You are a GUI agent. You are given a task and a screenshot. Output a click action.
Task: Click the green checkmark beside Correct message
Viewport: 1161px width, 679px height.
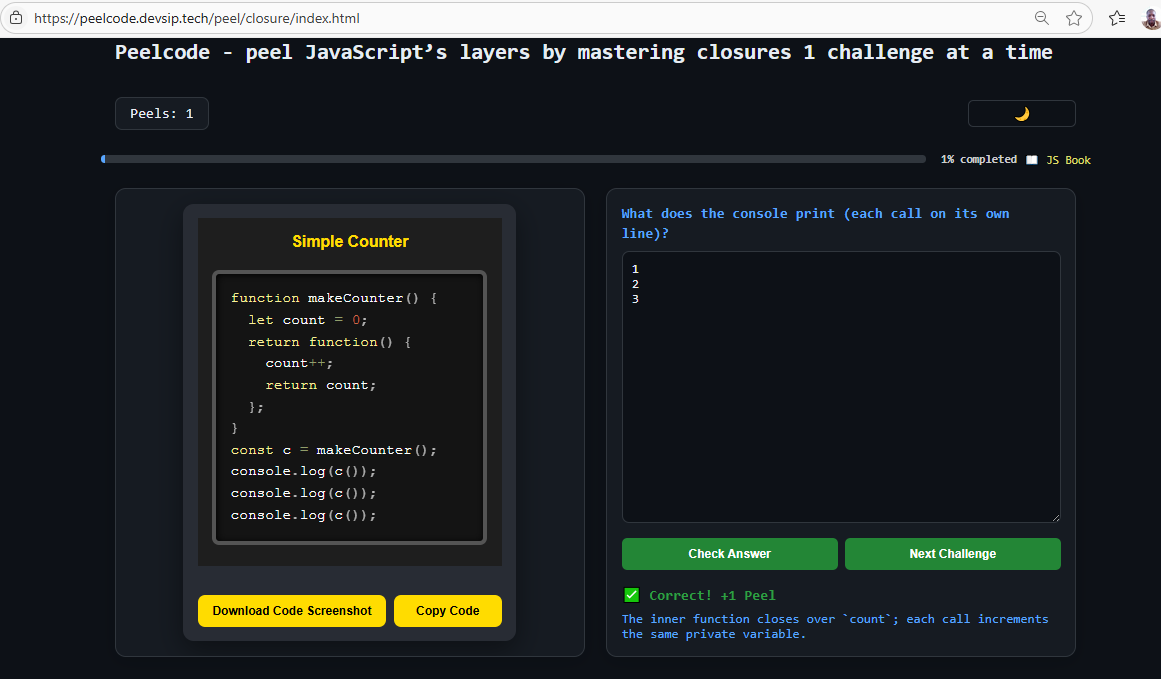click(x=631, y=594)
